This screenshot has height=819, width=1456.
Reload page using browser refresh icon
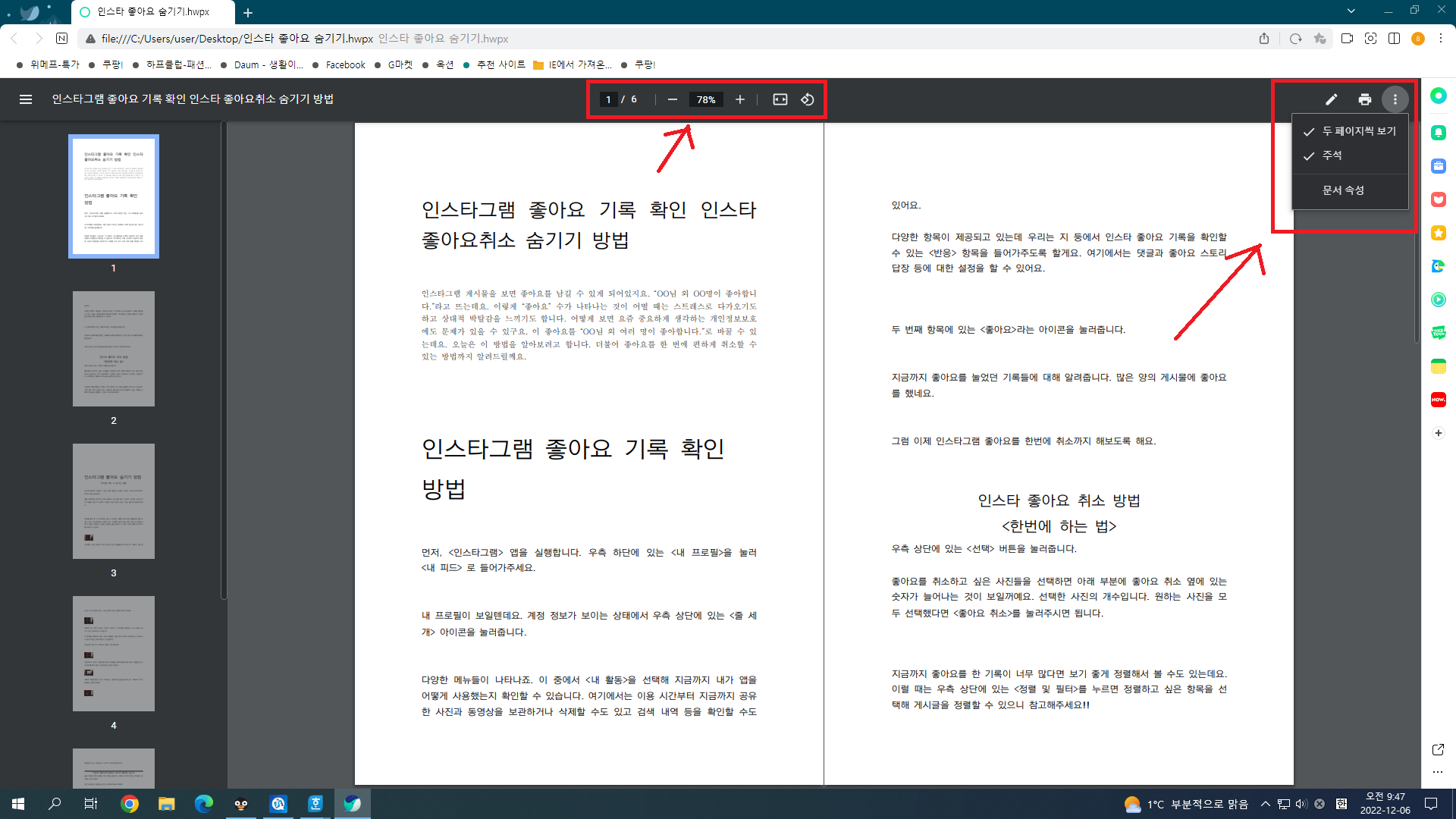point(1295,39)
